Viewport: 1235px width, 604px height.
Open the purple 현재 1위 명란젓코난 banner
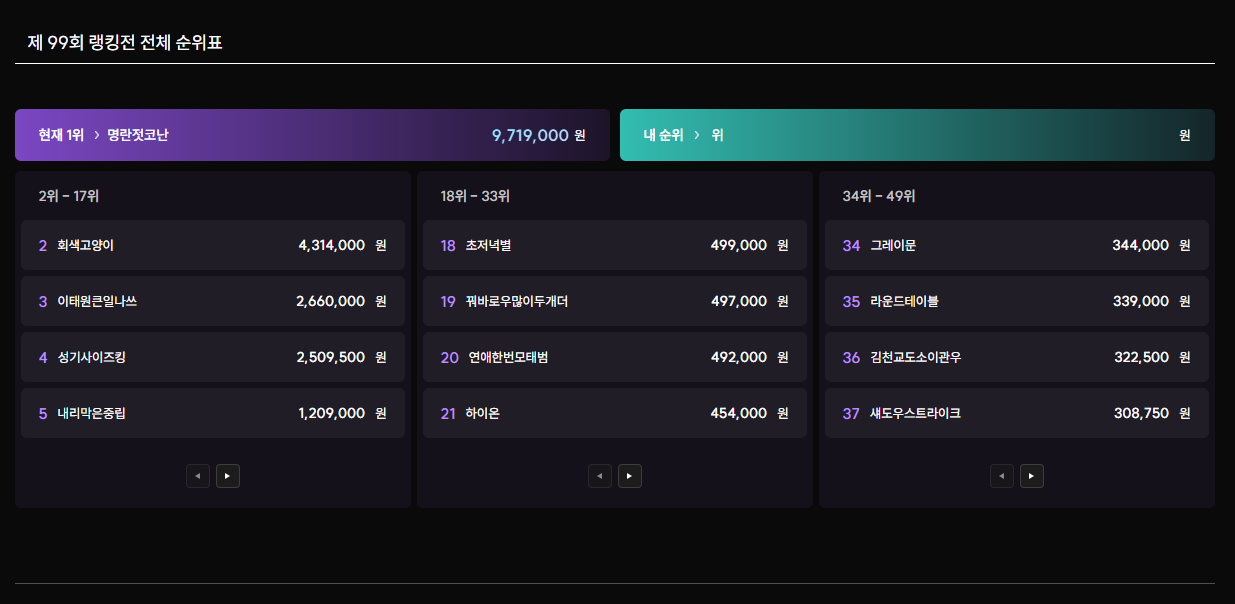coord(312,135)
